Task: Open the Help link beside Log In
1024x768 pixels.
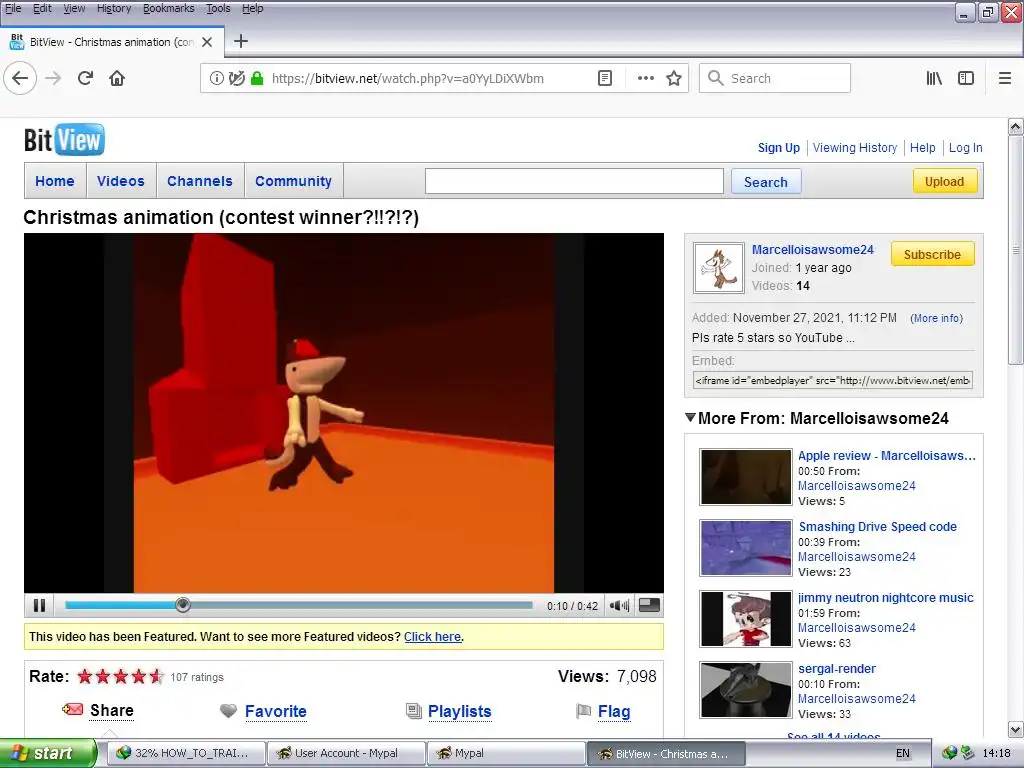Action: (923, 148)
